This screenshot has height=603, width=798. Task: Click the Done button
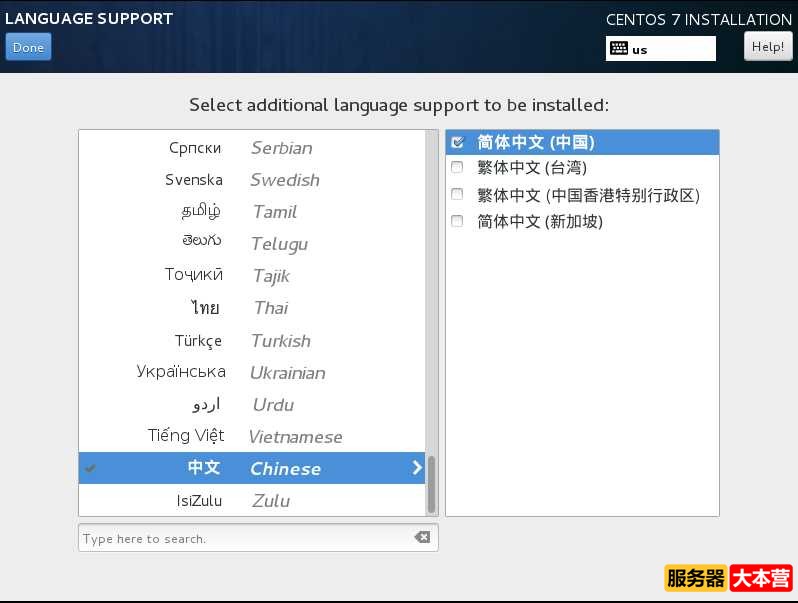click(28, 47)
